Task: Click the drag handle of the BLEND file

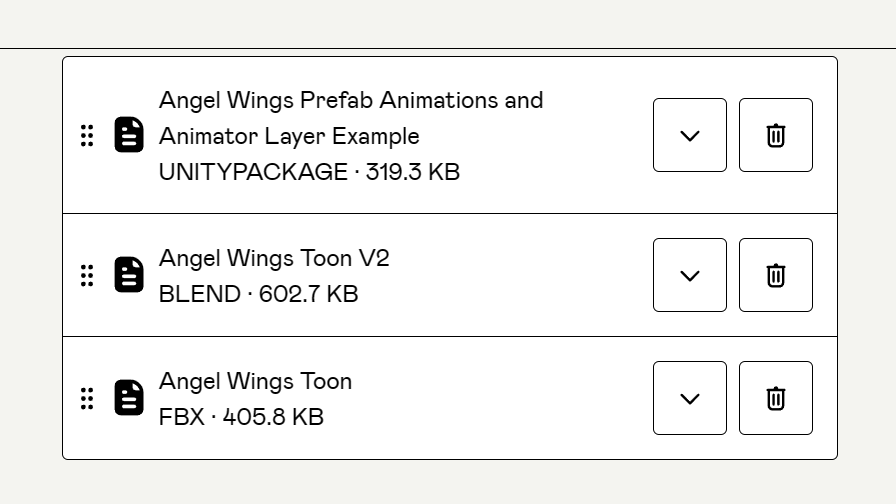Action: tap(87, 275)
